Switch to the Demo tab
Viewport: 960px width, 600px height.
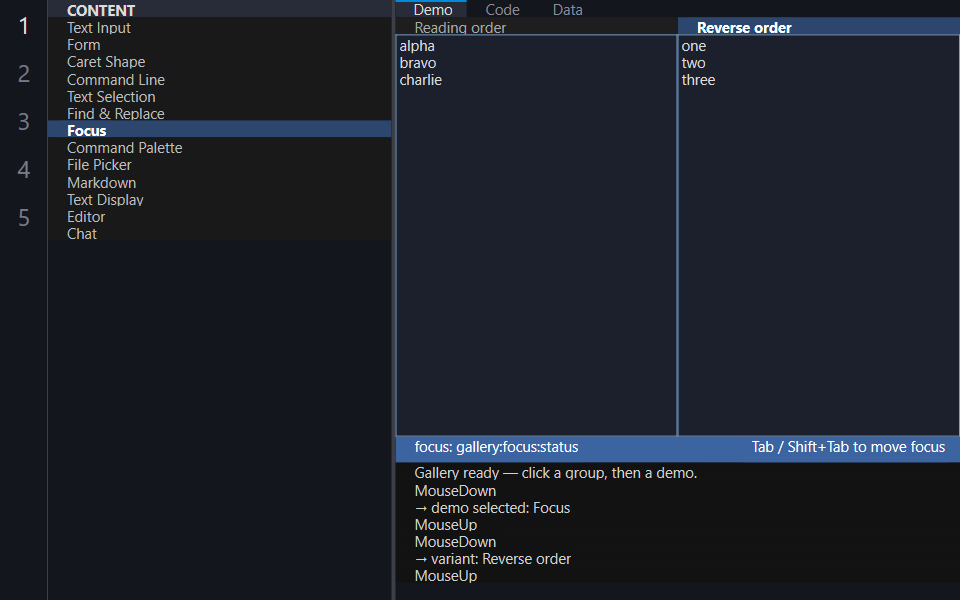coord(432,9)
